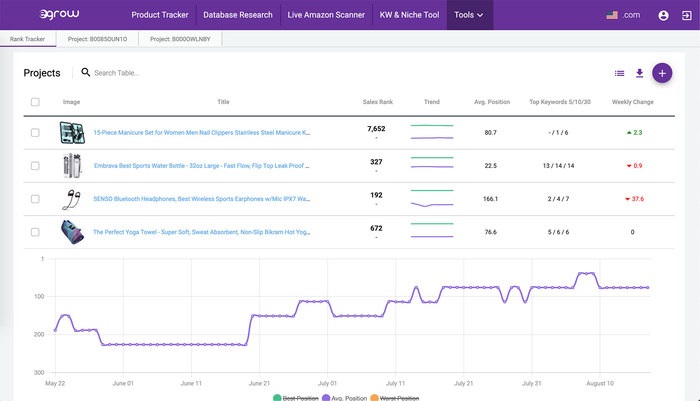Open The Perfect Yoga Towel link
700x401 pixels.
tap(202, 232)
